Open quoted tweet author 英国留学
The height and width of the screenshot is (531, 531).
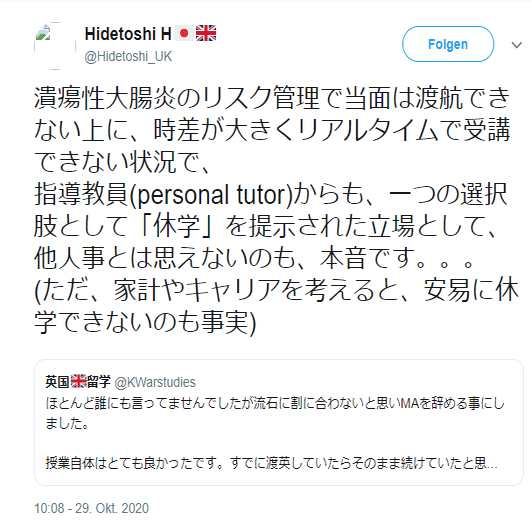click(x=78, y=382)
